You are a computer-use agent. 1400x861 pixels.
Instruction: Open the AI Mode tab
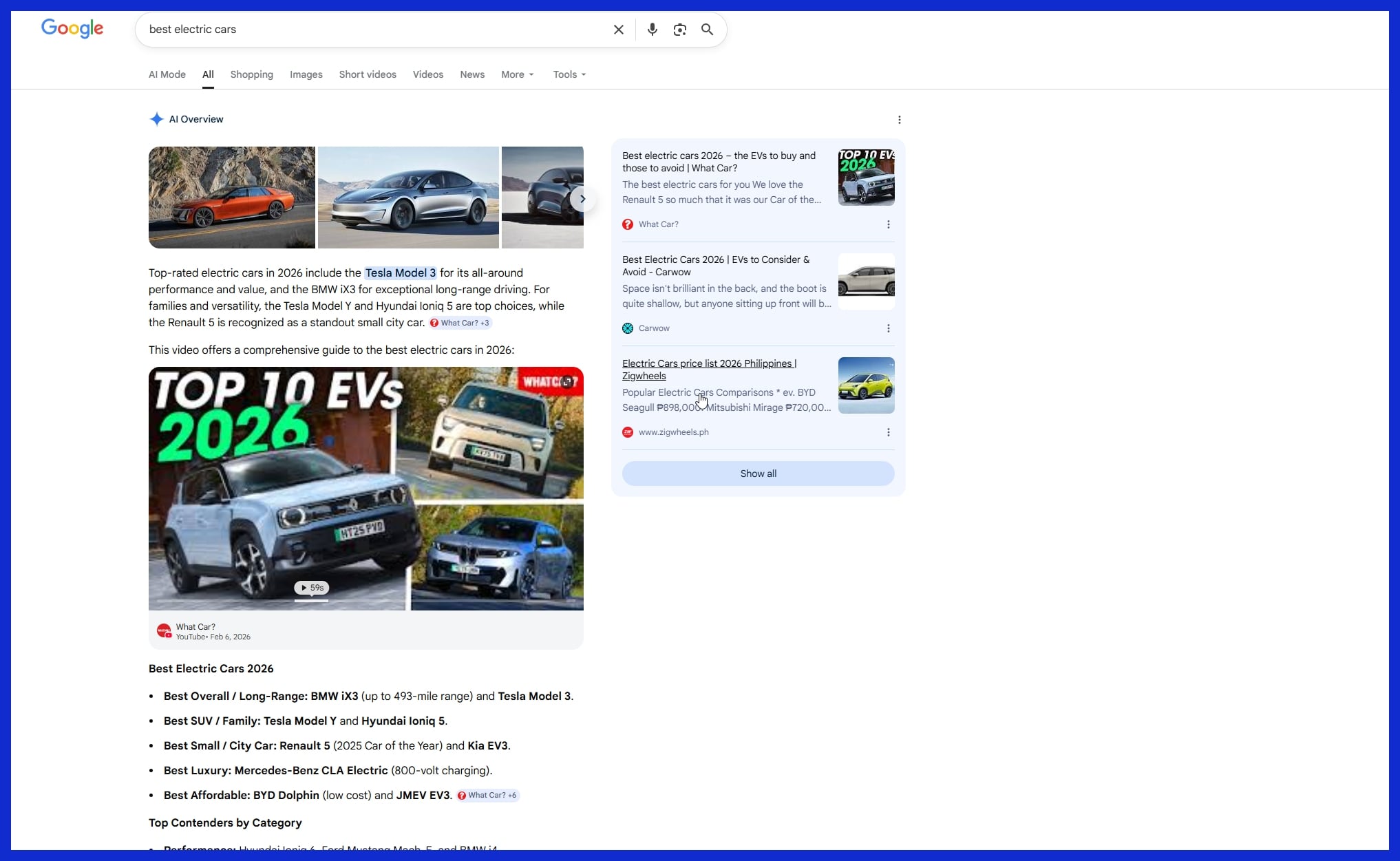[167, 74]
